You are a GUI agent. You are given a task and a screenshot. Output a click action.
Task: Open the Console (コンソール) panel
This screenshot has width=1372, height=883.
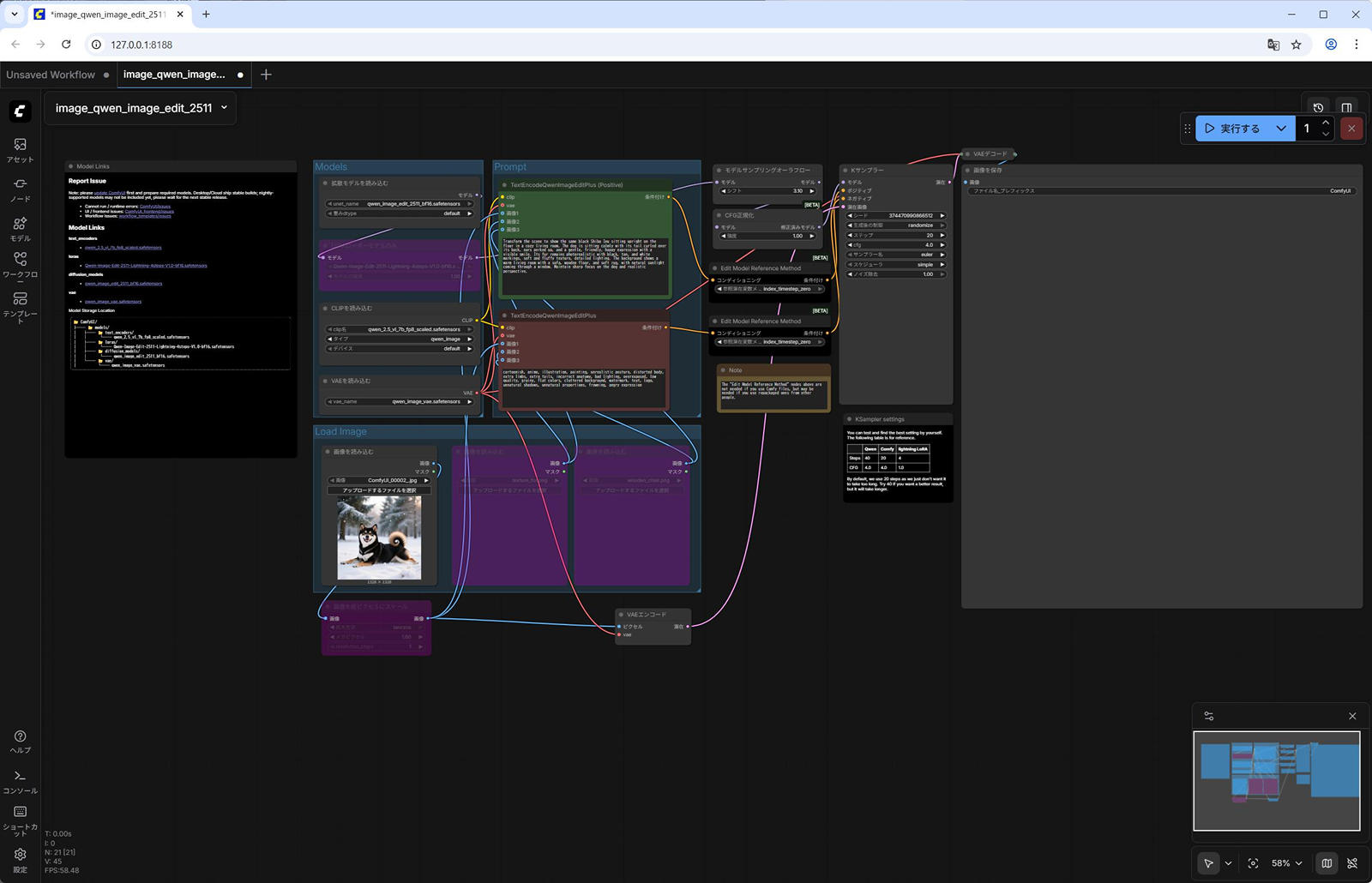pyautogui.click(x=20, y=781)
